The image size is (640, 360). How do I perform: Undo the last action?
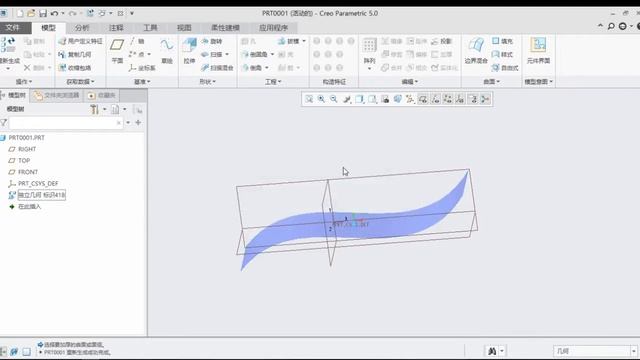[x=54, y=13]
